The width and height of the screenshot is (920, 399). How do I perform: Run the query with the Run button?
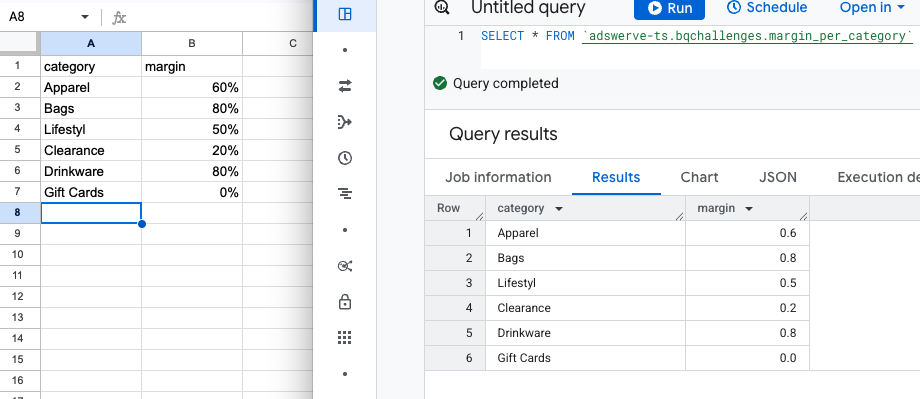click(669, 8)
